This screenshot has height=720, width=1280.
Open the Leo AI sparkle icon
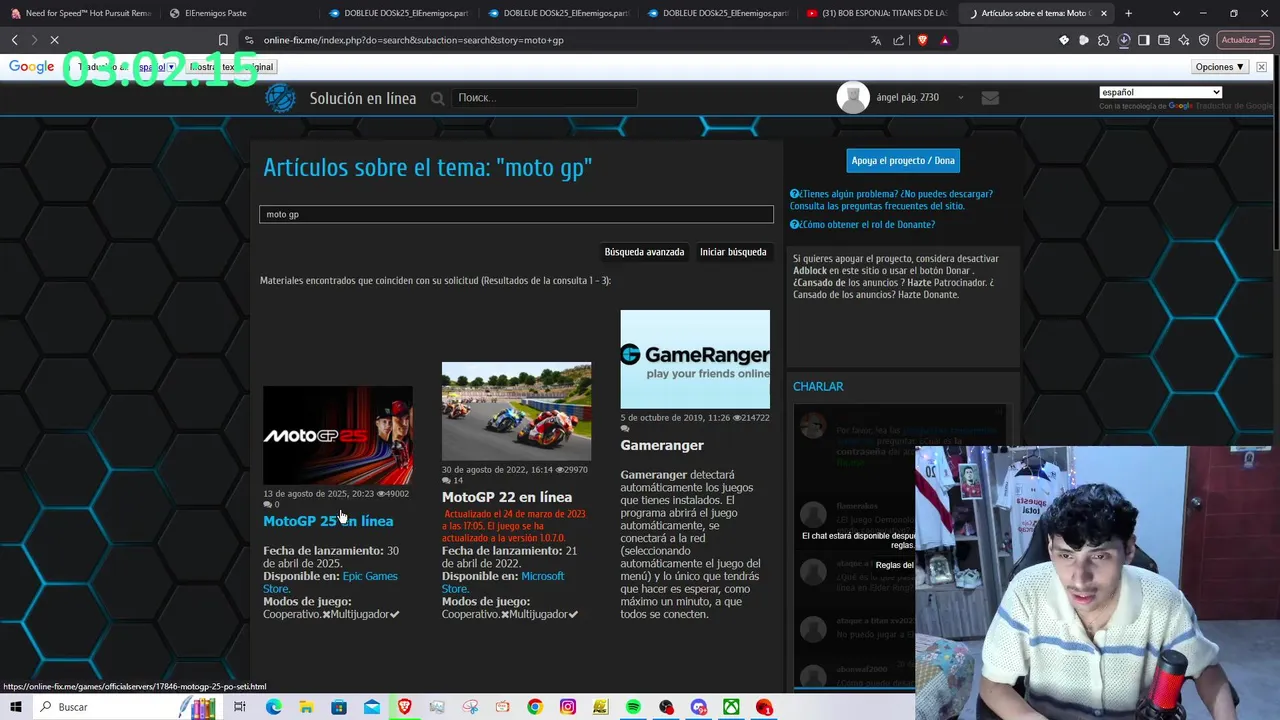pyautogui.click(x=1184, y=40)
